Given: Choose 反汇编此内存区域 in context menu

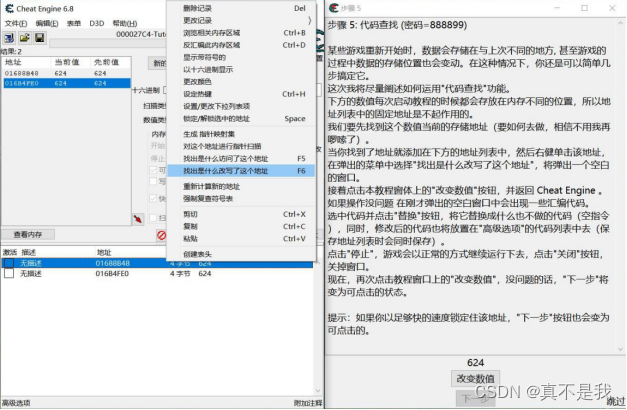Looking at the screenshot, I should 241,45.
